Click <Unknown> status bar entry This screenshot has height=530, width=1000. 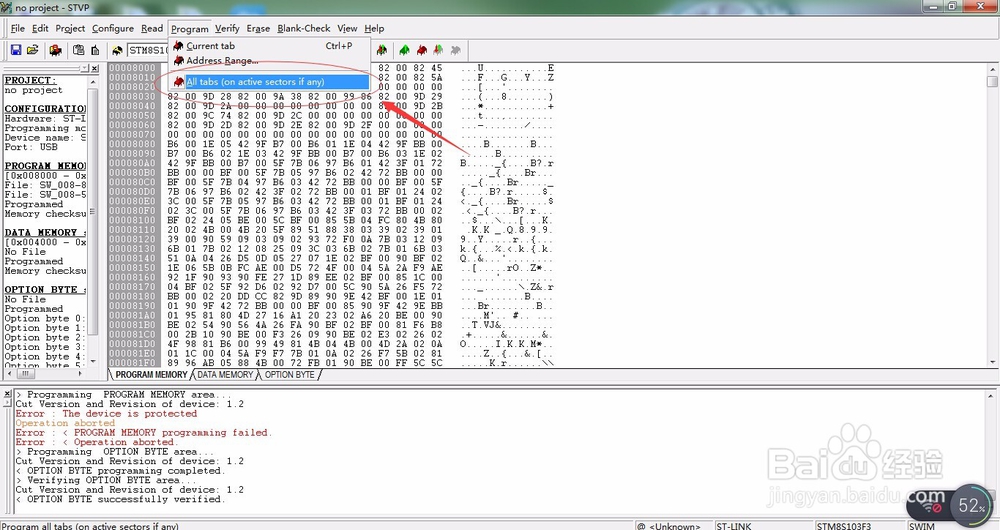[x=674, y=526]
